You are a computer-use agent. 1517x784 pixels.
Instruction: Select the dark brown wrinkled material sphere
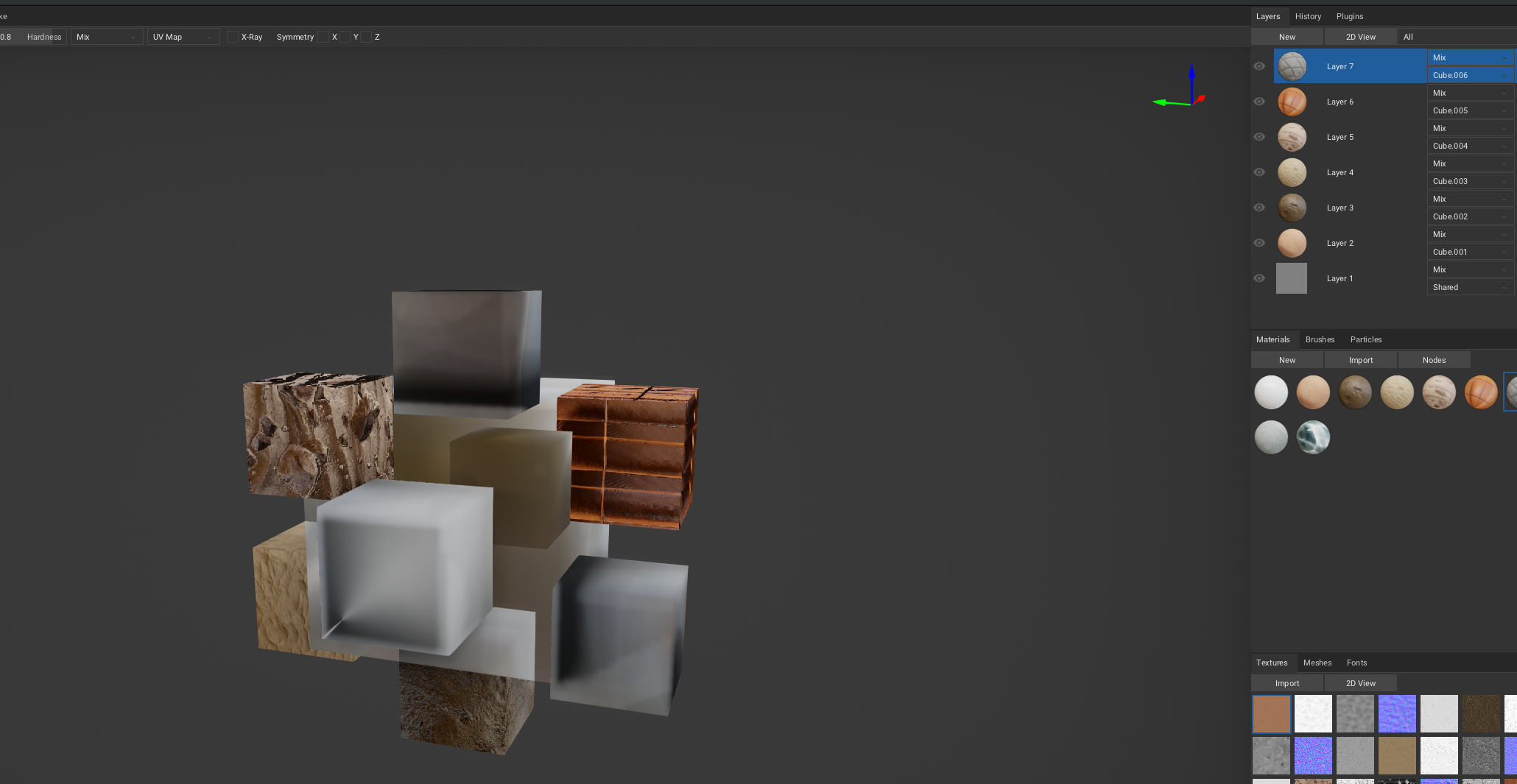[1355, 392]
